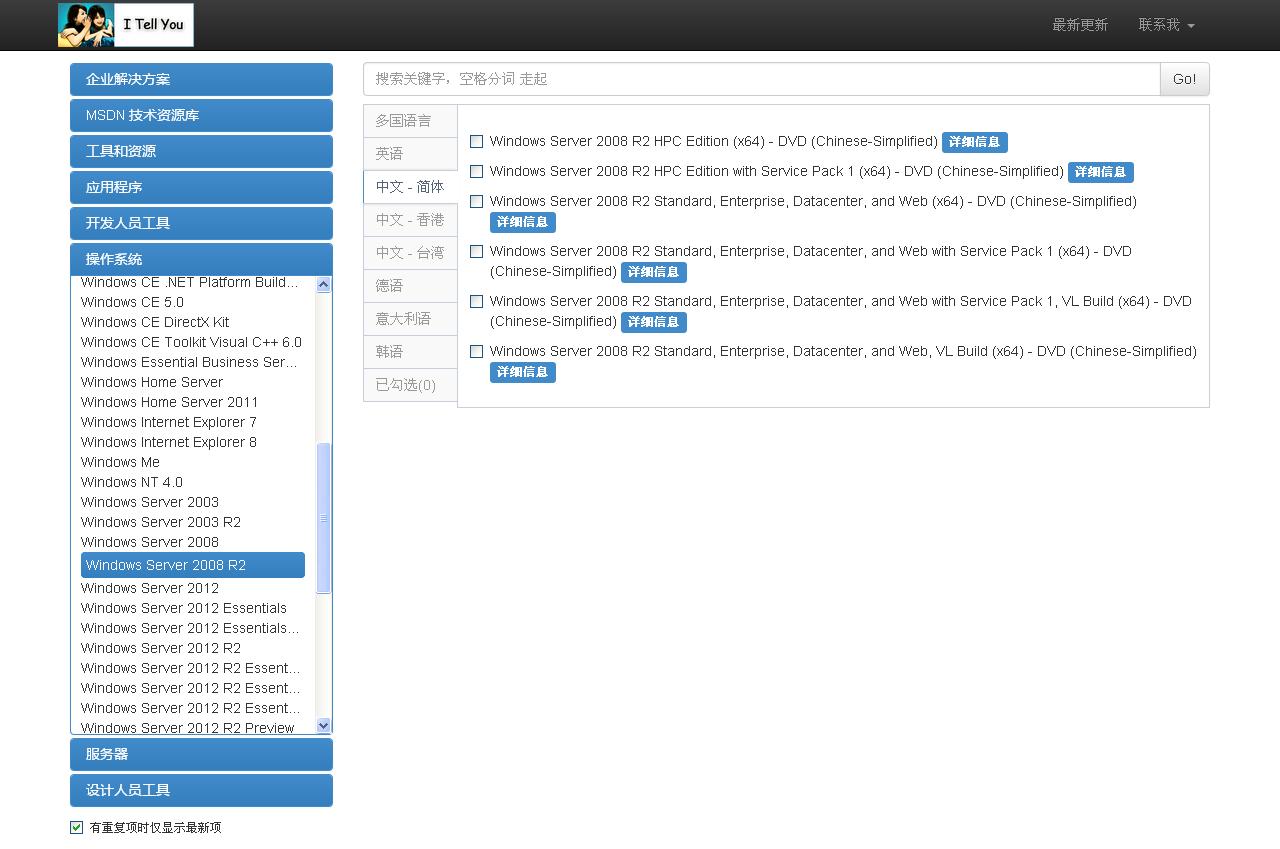This screenshot has height=849, width=1280.
Task: Click the I Tell You site logo
Action: (x=126, y=25)
